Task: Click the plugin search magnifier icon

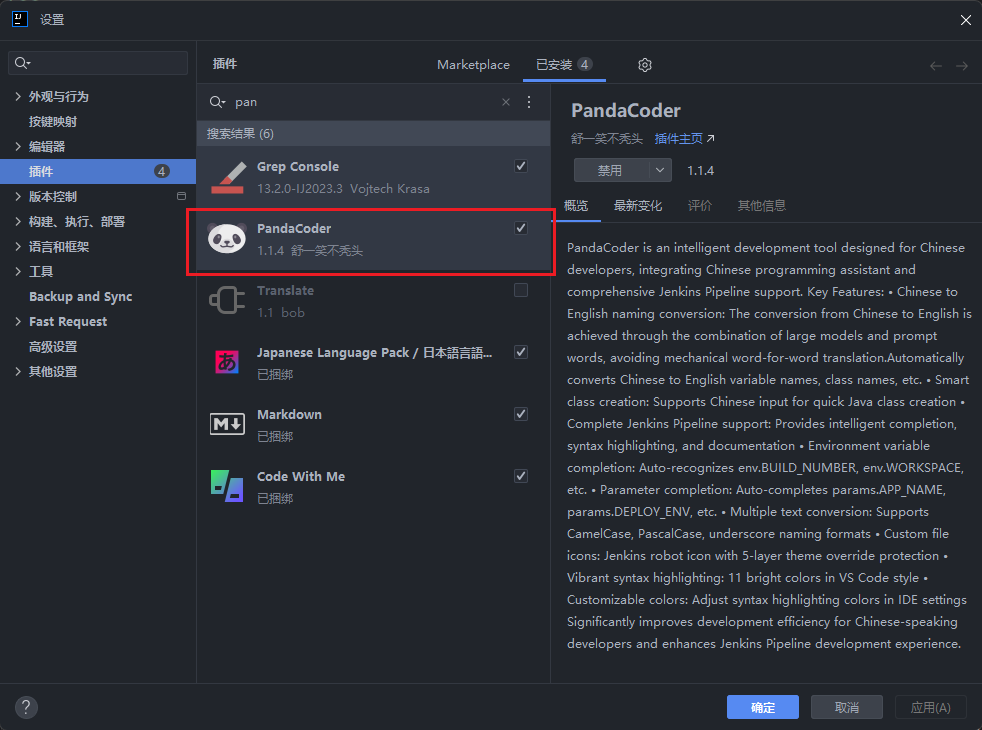Action: click(x=217, y=102)
